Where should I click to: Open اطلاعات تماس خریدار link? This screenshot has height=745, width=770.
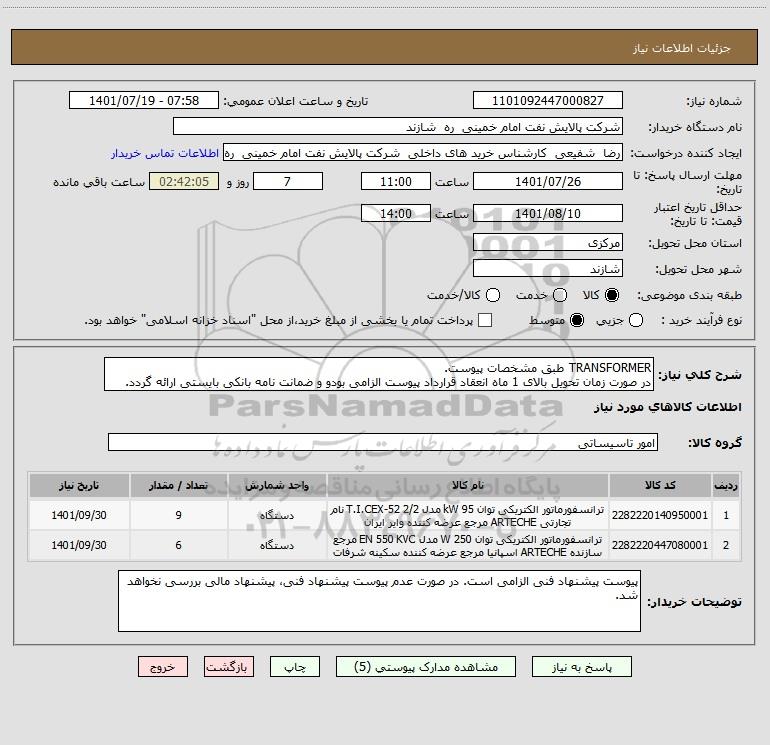(x=165, y=153)
